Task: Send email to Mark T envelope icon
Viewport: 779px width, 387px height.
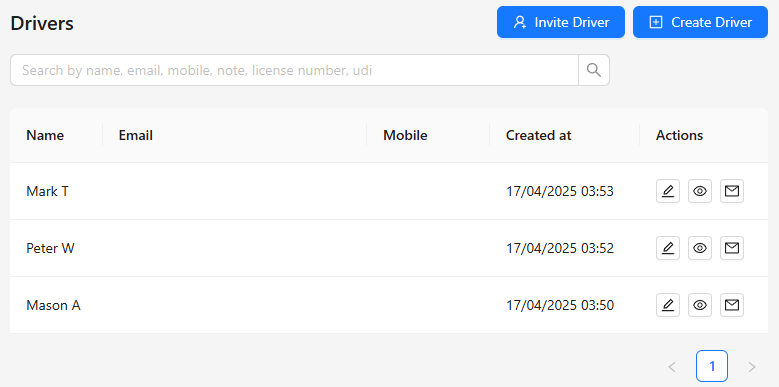Action: [x=732, y=191]
